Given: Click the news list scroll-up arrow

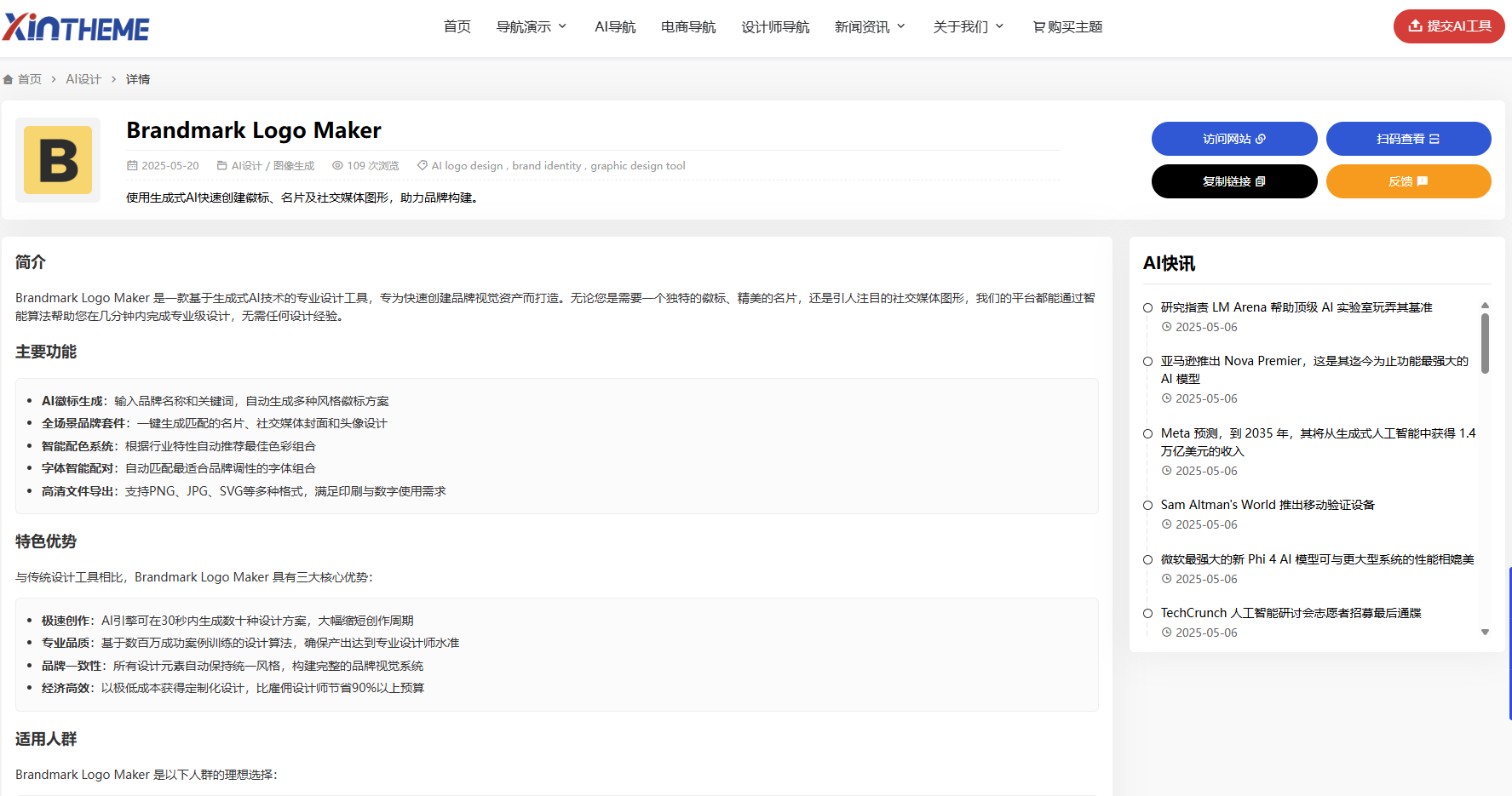Looking at the screenshot, I should coord(1485,305).
